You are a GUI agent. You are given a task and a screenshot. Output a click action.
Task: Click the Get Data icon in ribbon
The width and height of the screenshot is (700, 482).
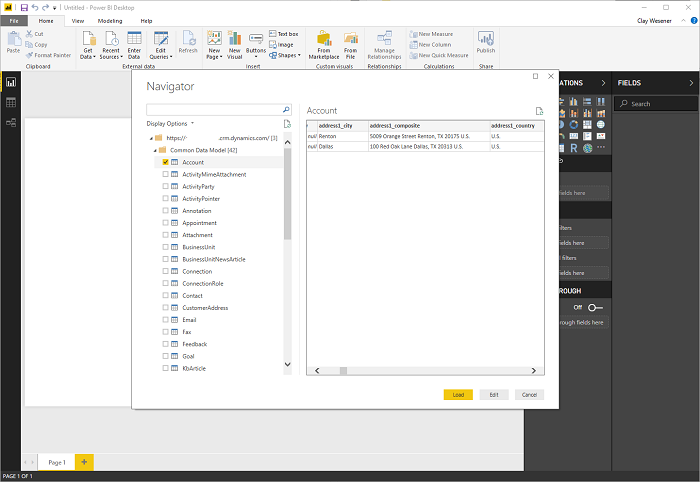(x=88, y=41)
